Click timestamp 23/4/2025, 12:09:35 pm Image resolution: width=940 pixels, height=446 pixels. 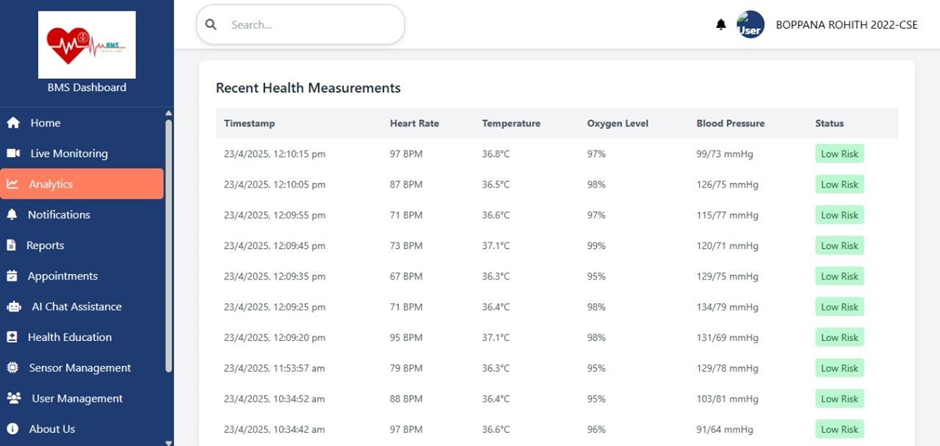click(275, 276)
